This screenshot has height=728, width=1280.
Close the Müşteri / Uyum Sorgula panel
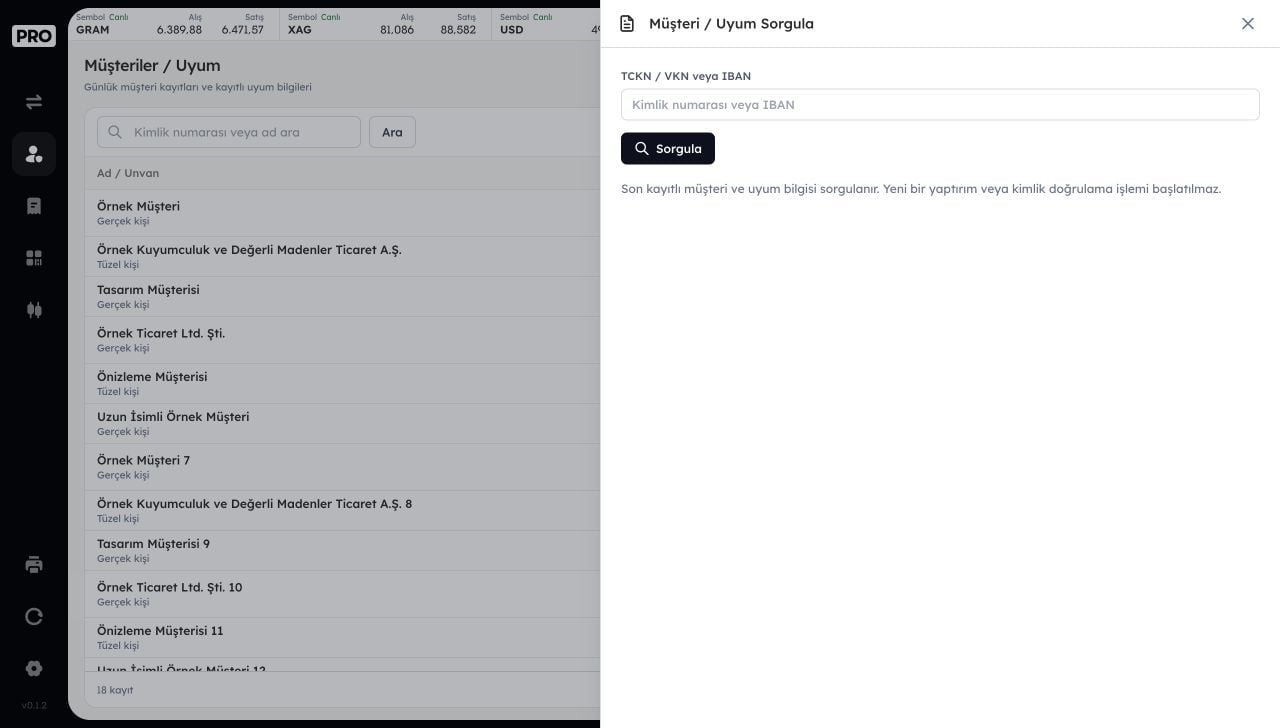point(1247,24)
